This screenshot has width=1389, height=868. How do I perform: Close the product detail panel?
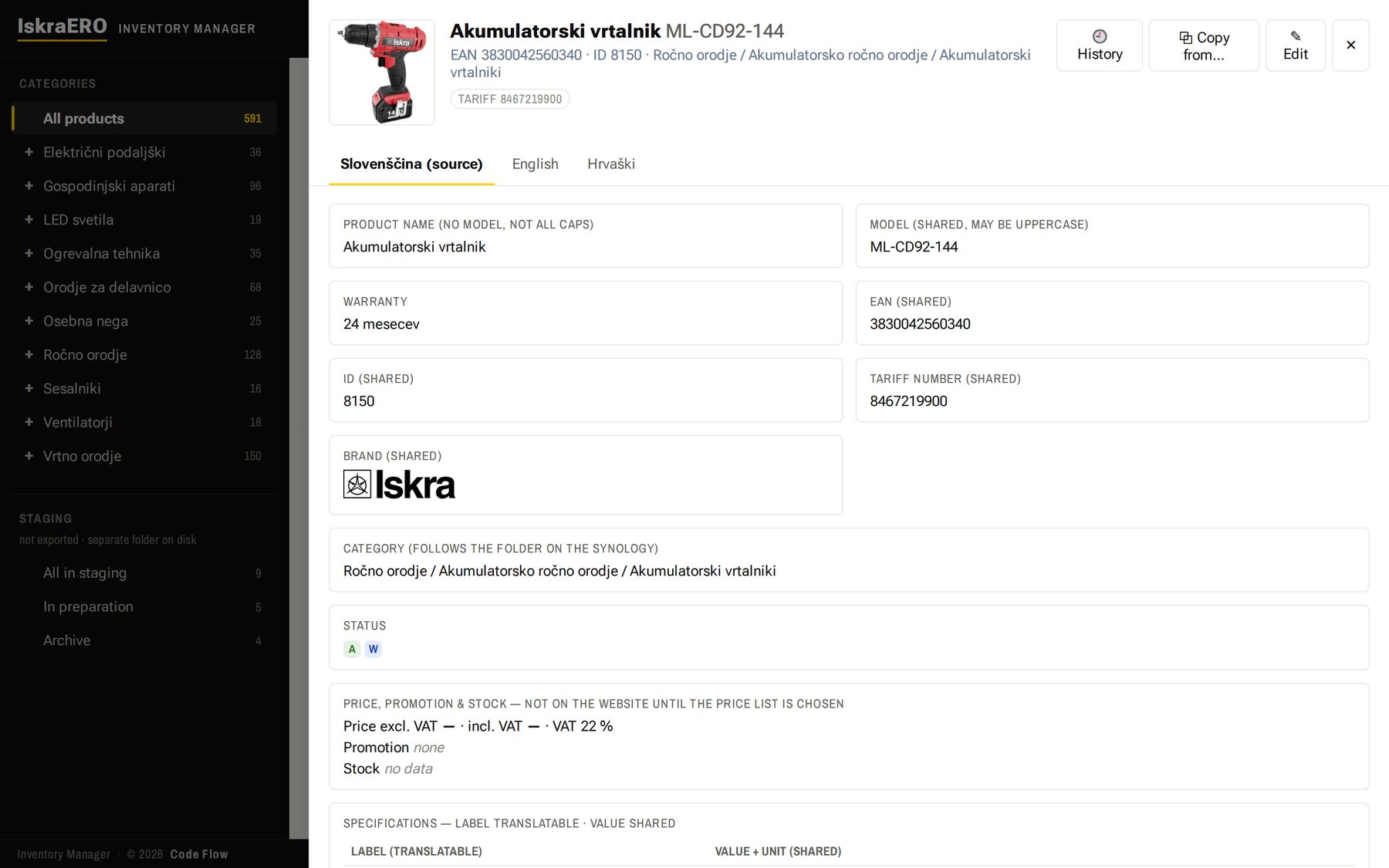pos(1350,46)
